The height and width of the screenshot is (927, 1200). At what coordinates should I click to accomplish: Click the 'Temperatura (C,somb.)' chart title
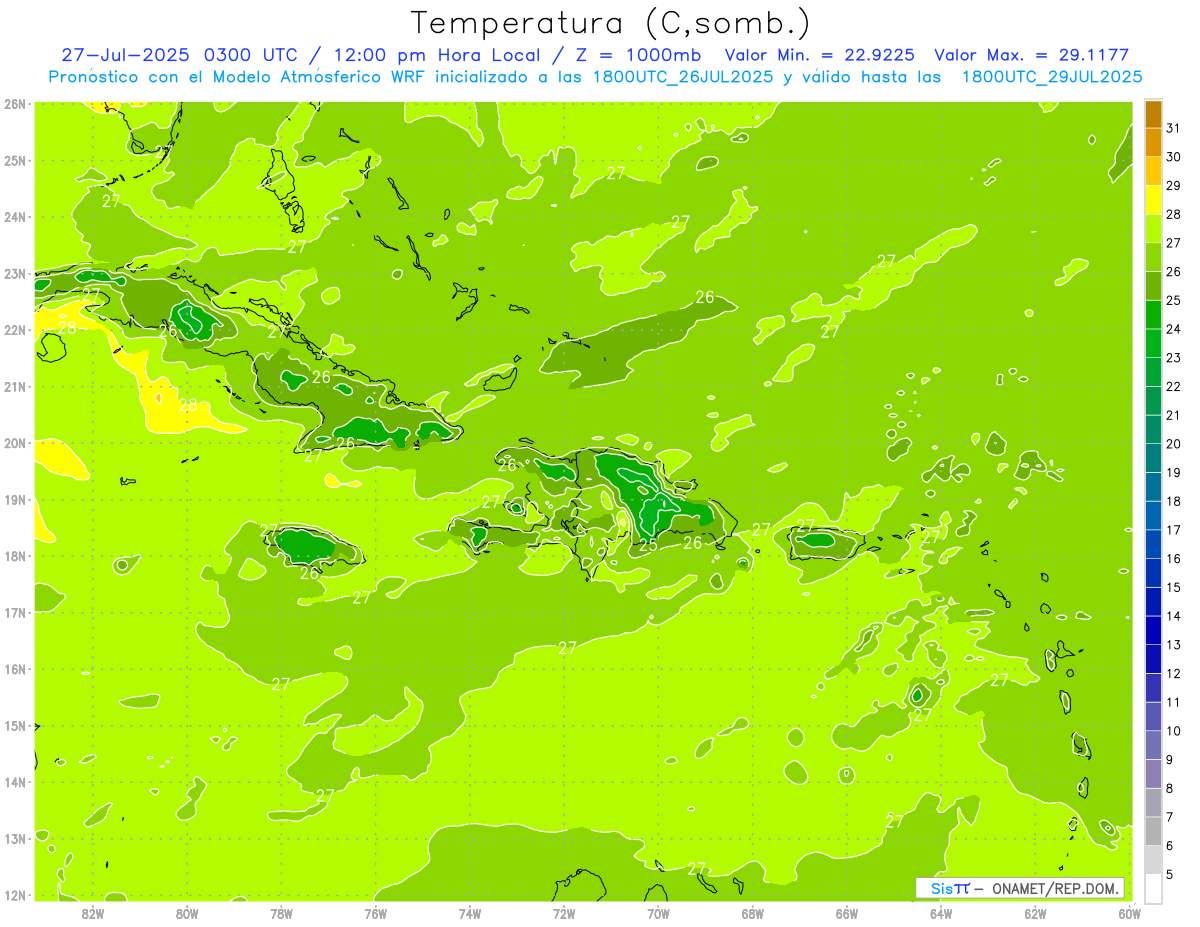point(611,23)
